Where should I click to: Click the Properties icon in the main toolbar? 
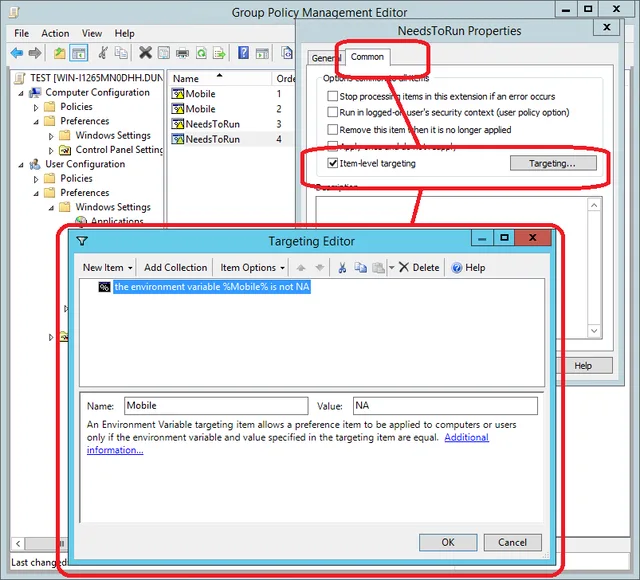pos(164,53)
